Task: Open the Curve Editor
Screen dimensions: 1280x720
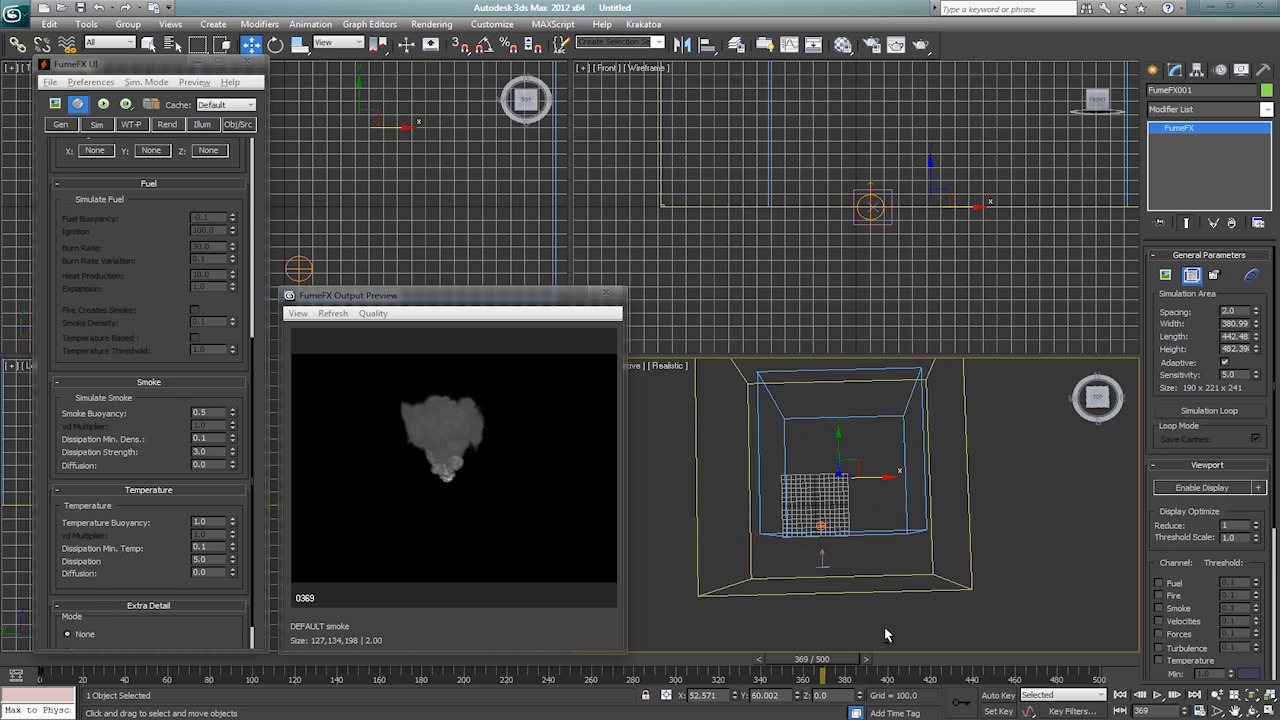Action: (790, 44)
